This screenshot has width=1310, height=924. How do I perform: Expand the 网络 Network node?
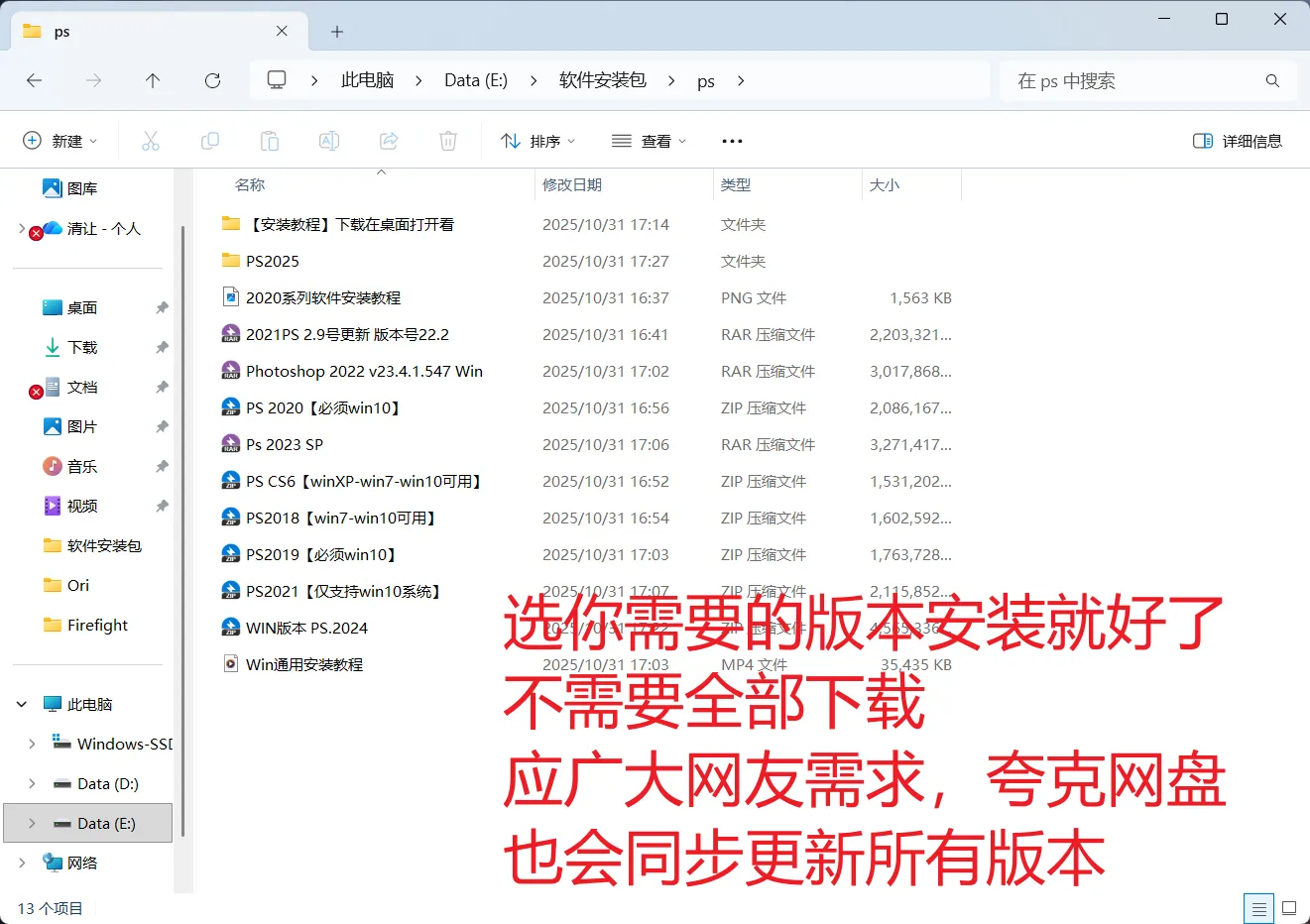click(22, 863)
